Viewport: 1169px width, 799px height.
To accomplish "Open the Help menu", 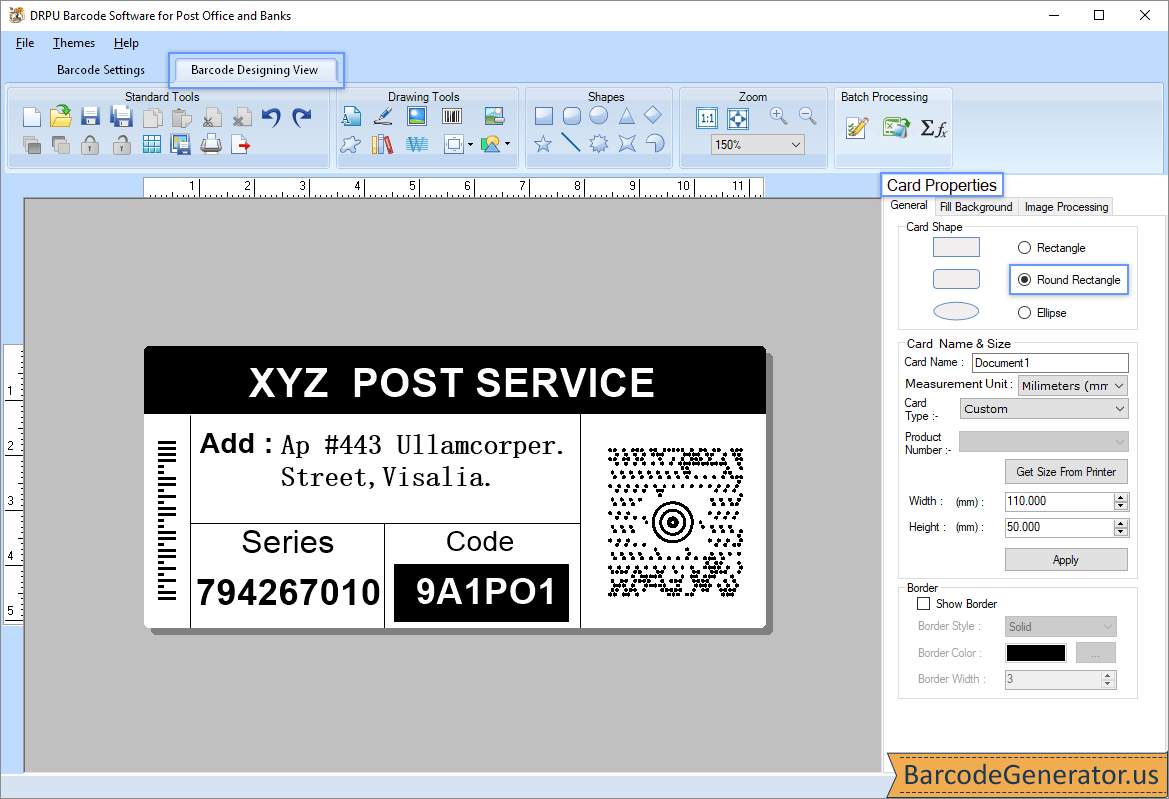I will coord(126,43).
